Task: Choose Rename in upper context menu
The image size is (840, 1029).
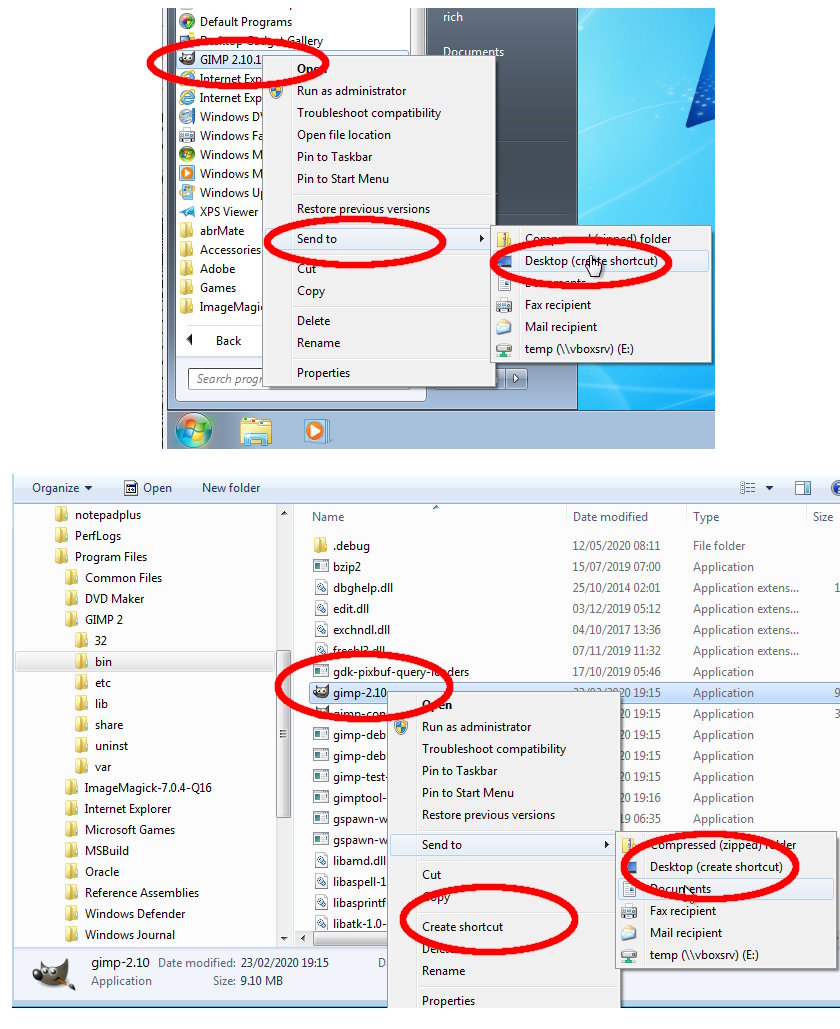Action: tap(318, 343)
